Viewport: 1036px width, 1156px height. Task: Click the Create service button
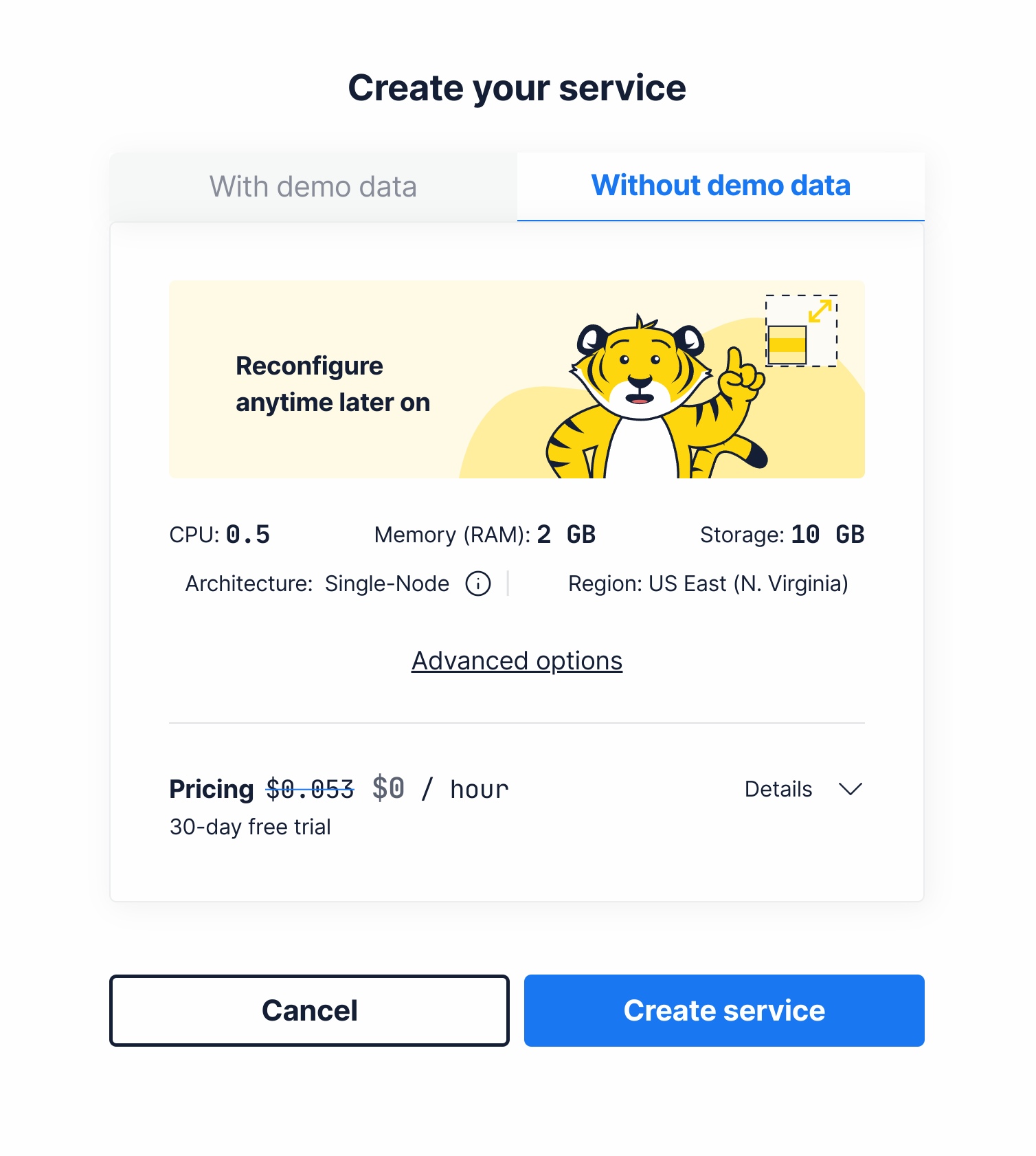pyautogui.click(x=724, y=1010)
